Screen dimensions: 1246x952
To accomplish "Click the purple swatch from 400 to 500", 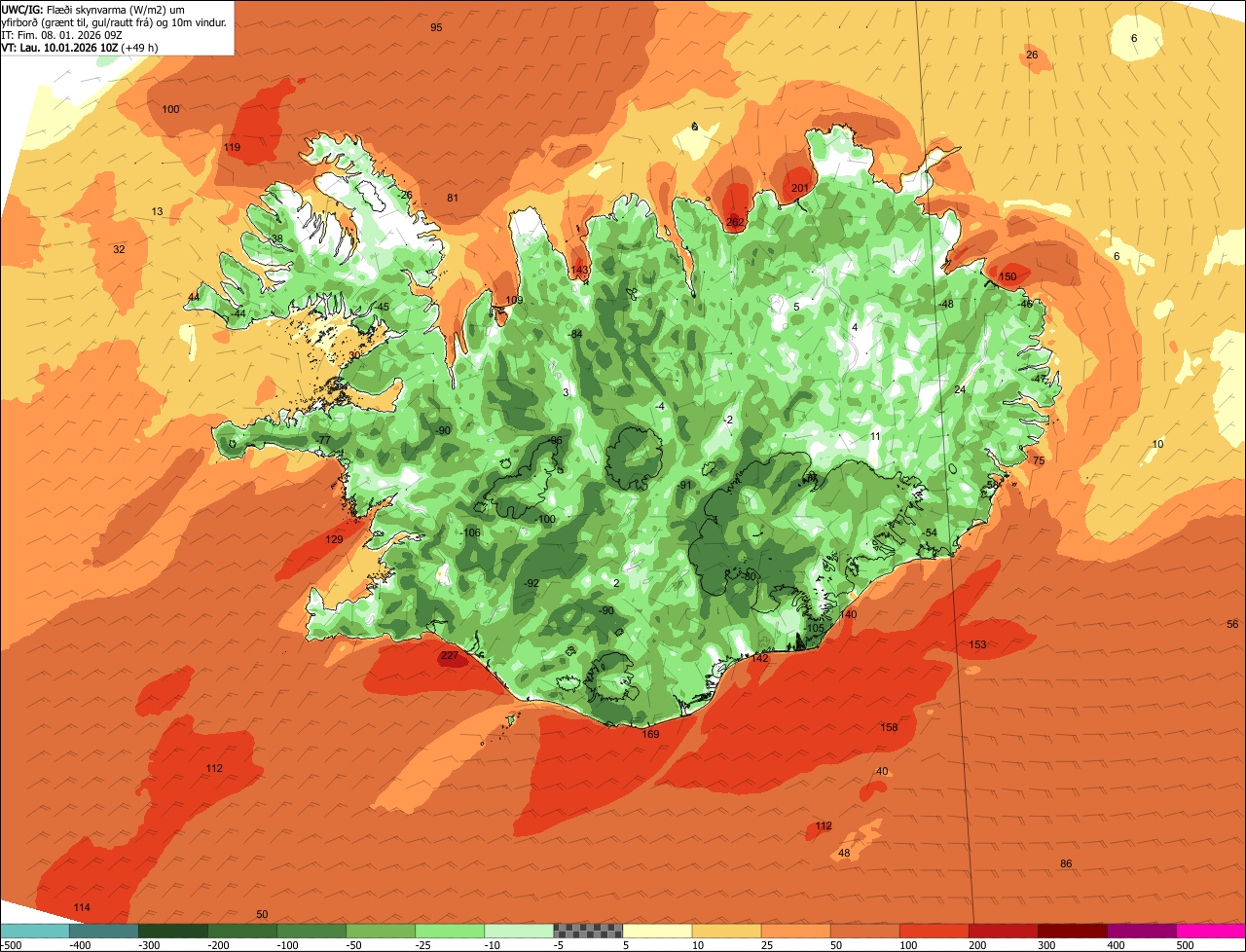I will (x=1141, y=931).
